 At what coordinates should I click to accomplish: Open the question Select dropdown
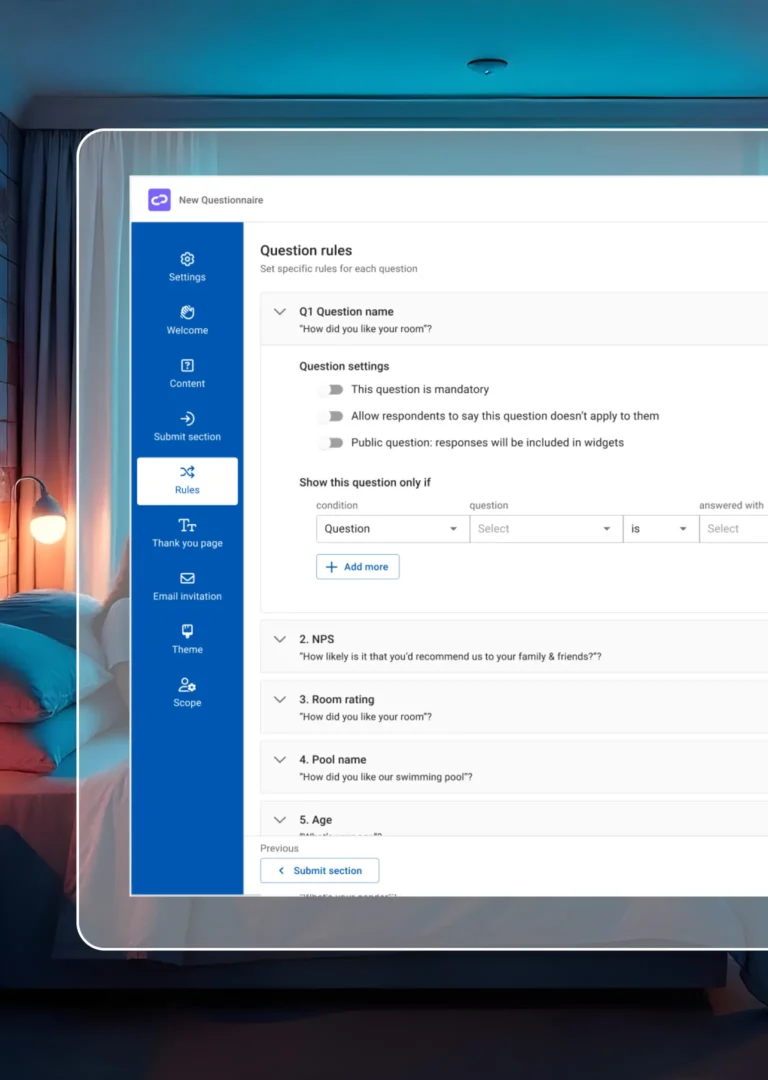click(x=546, y=529)
